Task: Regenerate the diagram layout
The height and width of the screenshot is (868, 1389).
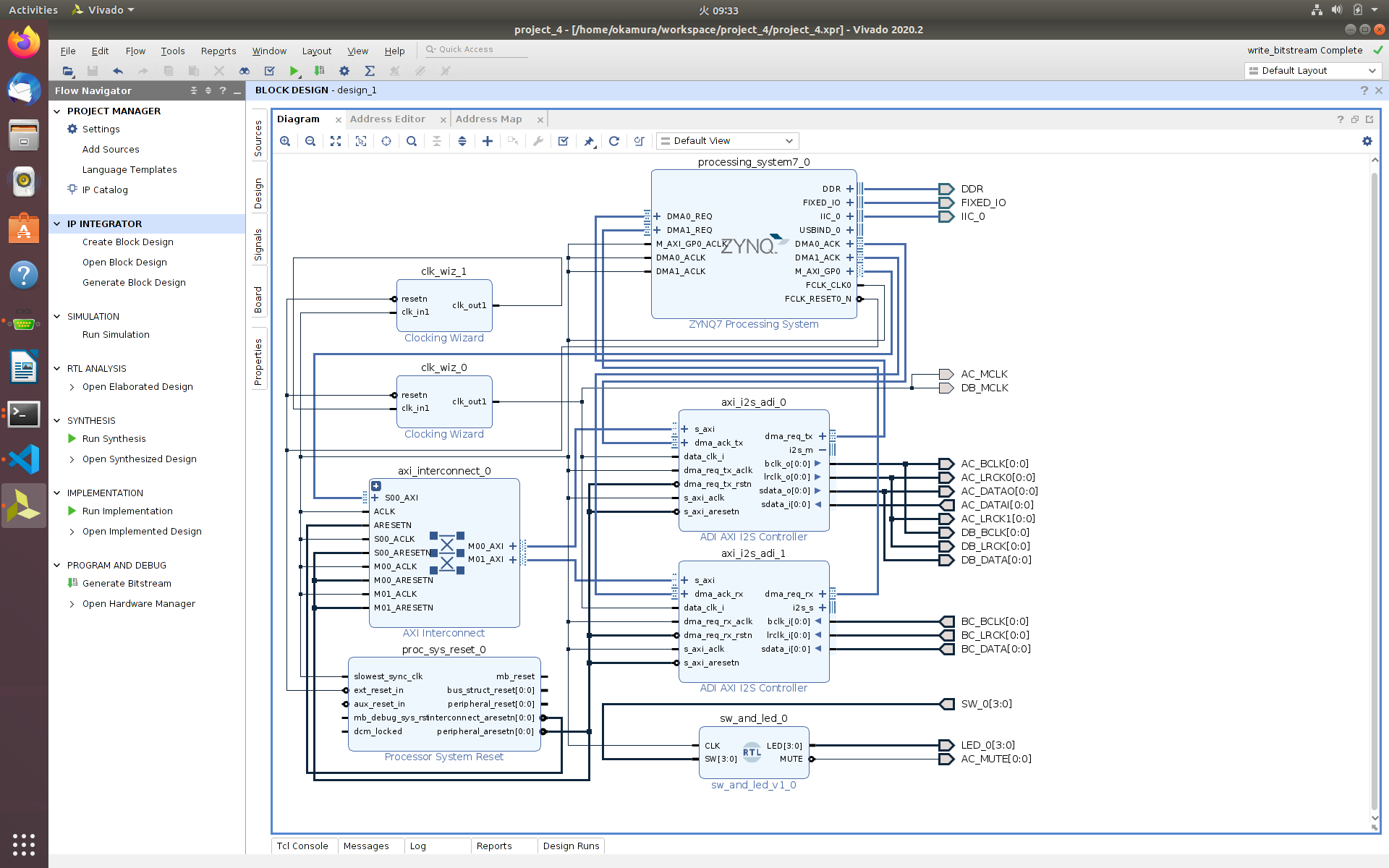Action: tap(614, 141)
